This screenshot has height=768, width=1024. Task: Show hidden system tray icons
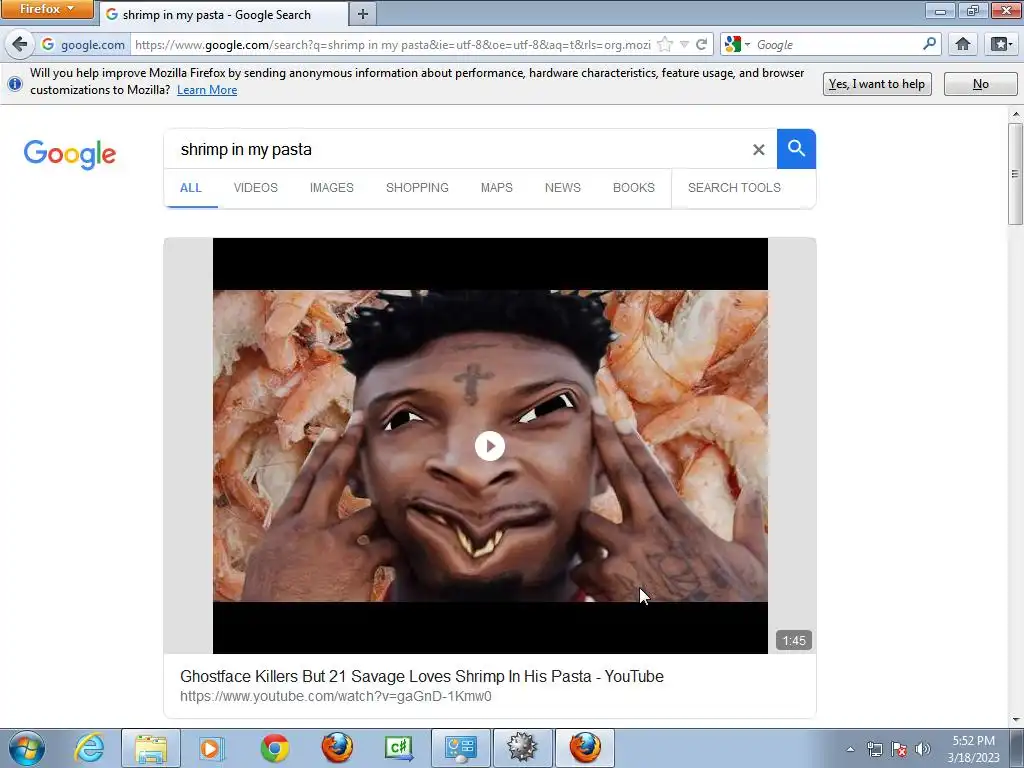coord(850,749)
